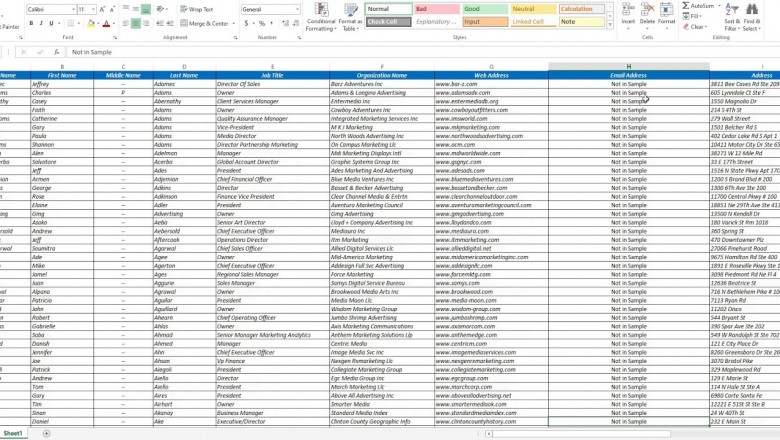Click the Fill Color paint bucket icon

tap(92, 22)
